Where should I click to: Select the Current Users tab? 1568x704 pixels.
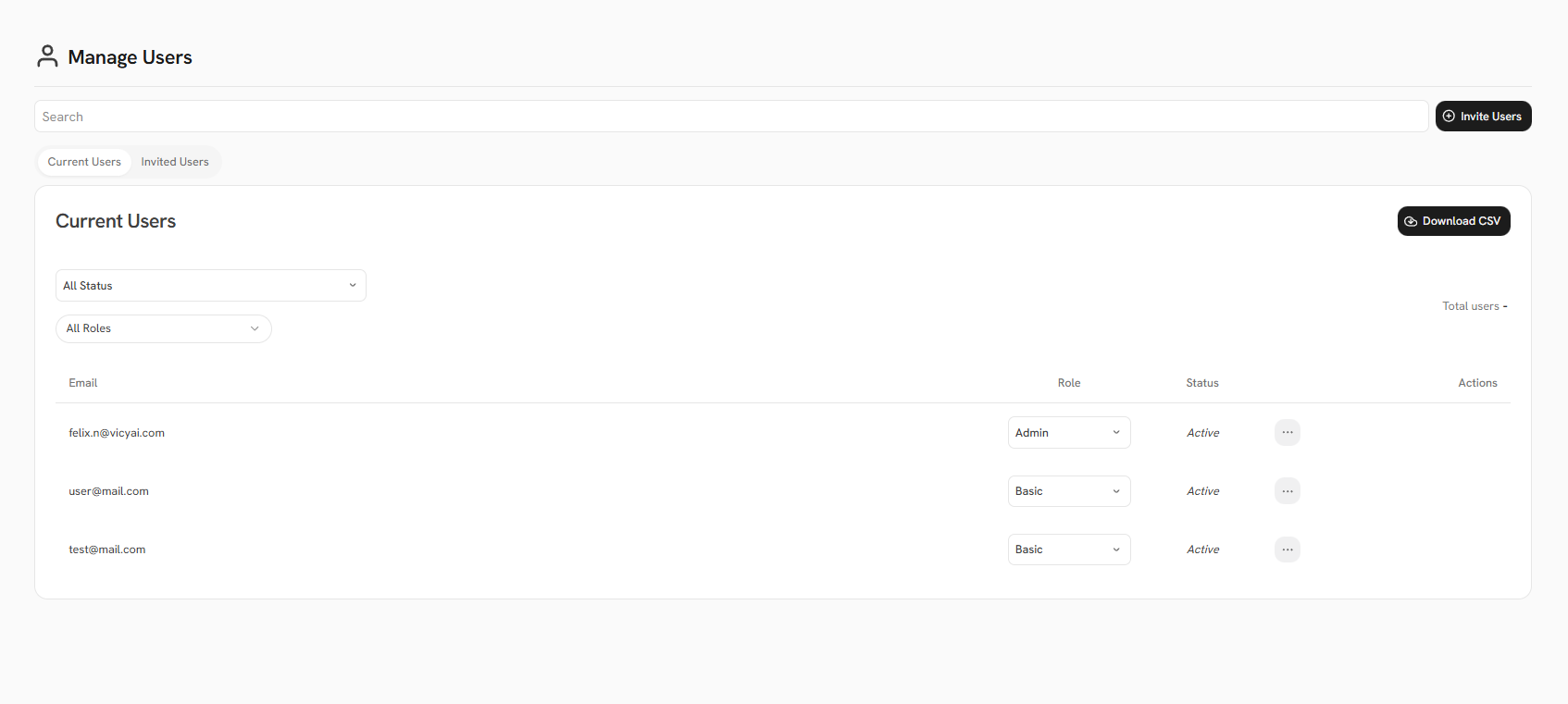point(84,162)
